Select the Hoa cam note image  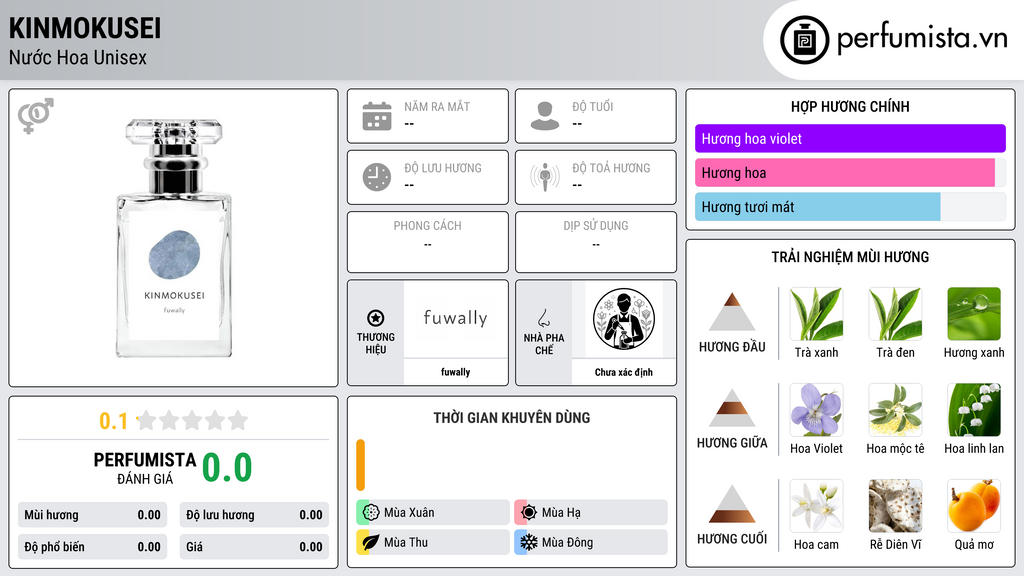tap(816, 506)
